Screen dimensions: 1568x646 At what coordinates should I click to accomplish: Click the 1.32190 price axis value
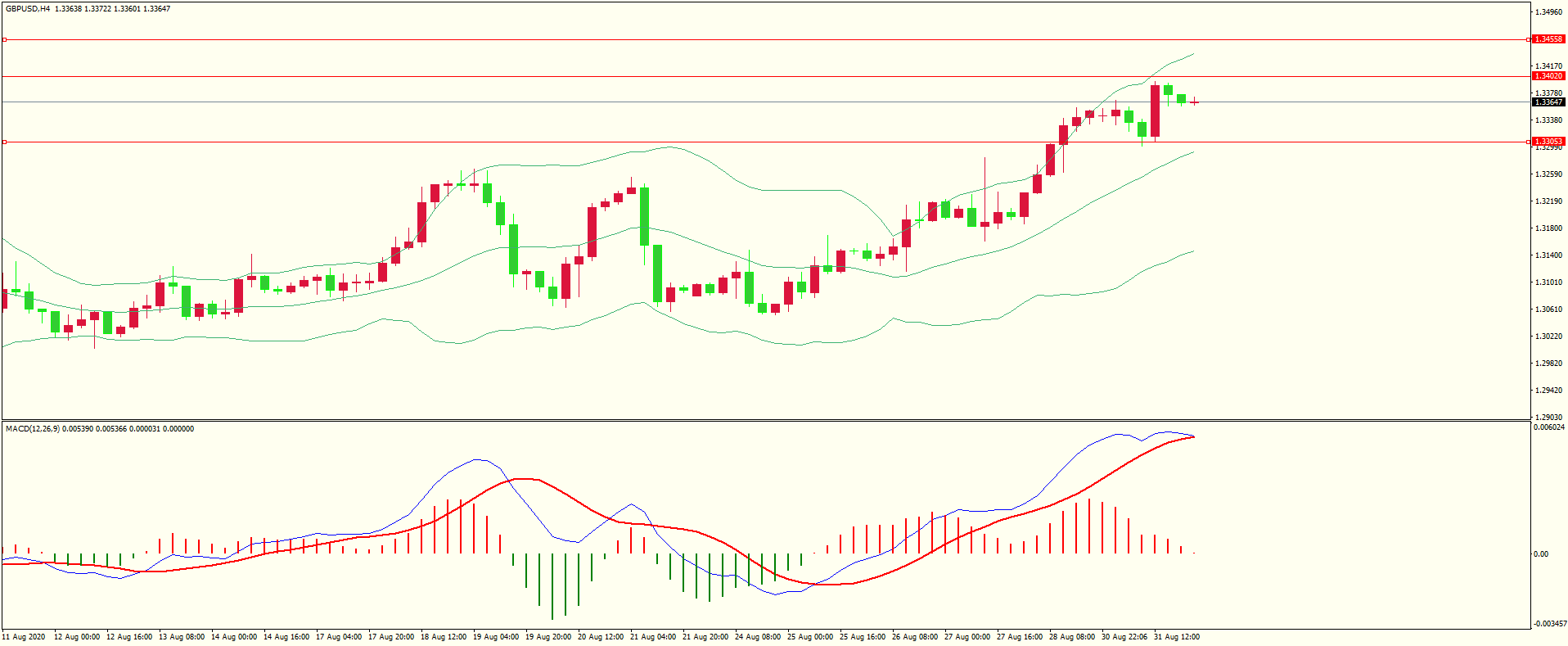coord(1549,201)
